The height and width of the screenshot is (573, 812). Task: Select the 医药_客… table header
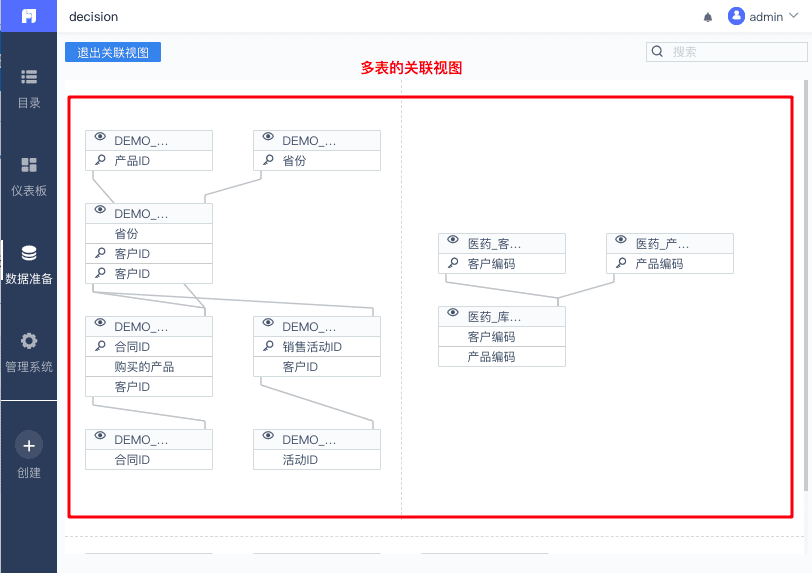[x=502, y=243]
